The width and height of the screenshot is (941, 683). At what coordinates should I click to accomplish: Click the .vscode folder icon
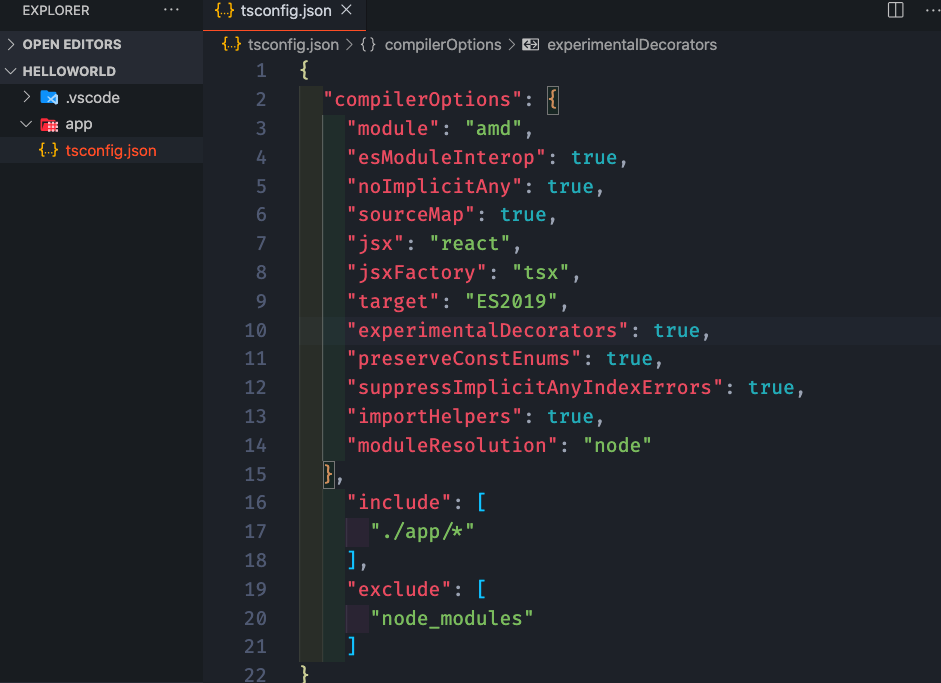pos(49,97)
